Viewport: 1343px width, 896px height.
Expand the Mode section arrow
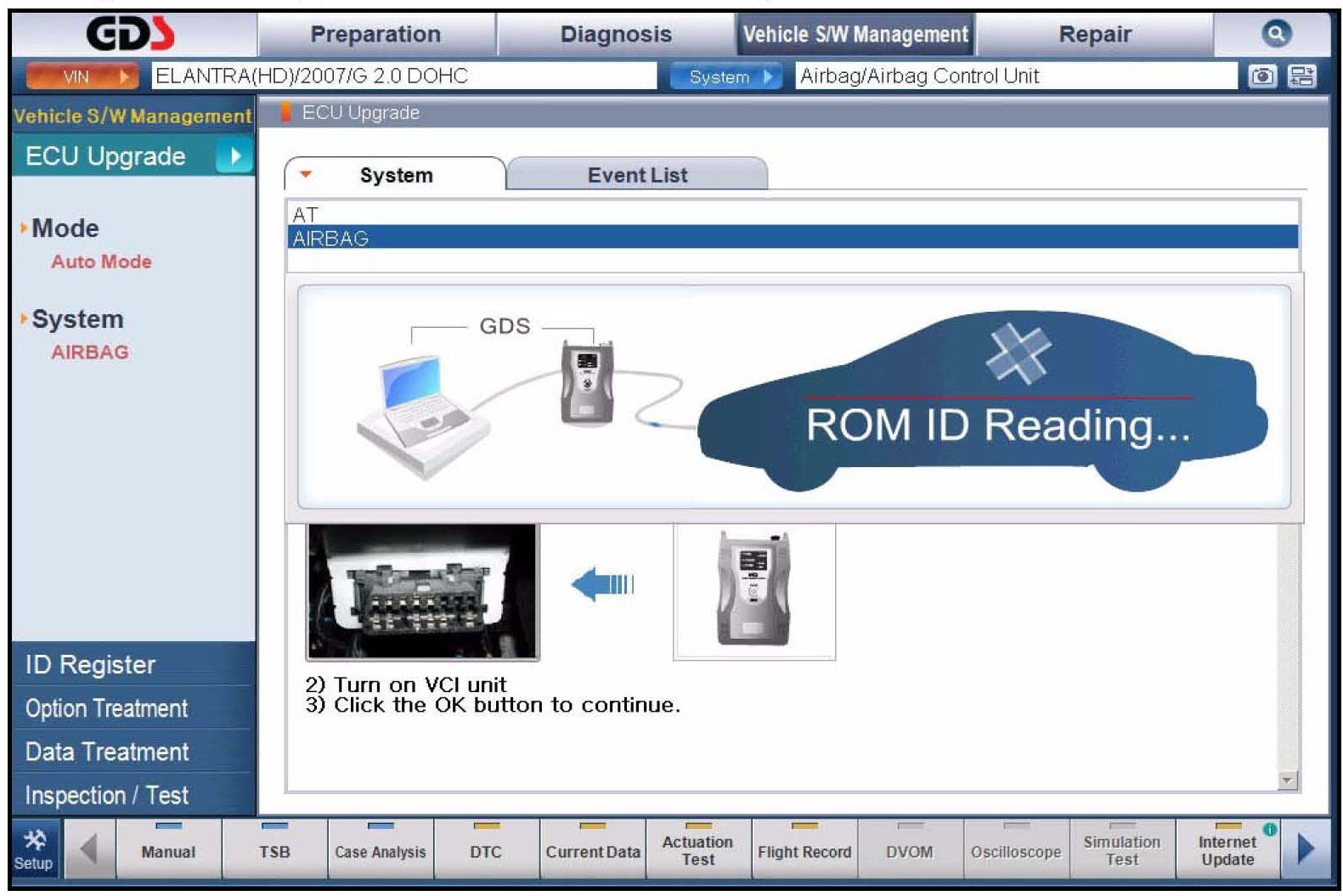(24, 228)
